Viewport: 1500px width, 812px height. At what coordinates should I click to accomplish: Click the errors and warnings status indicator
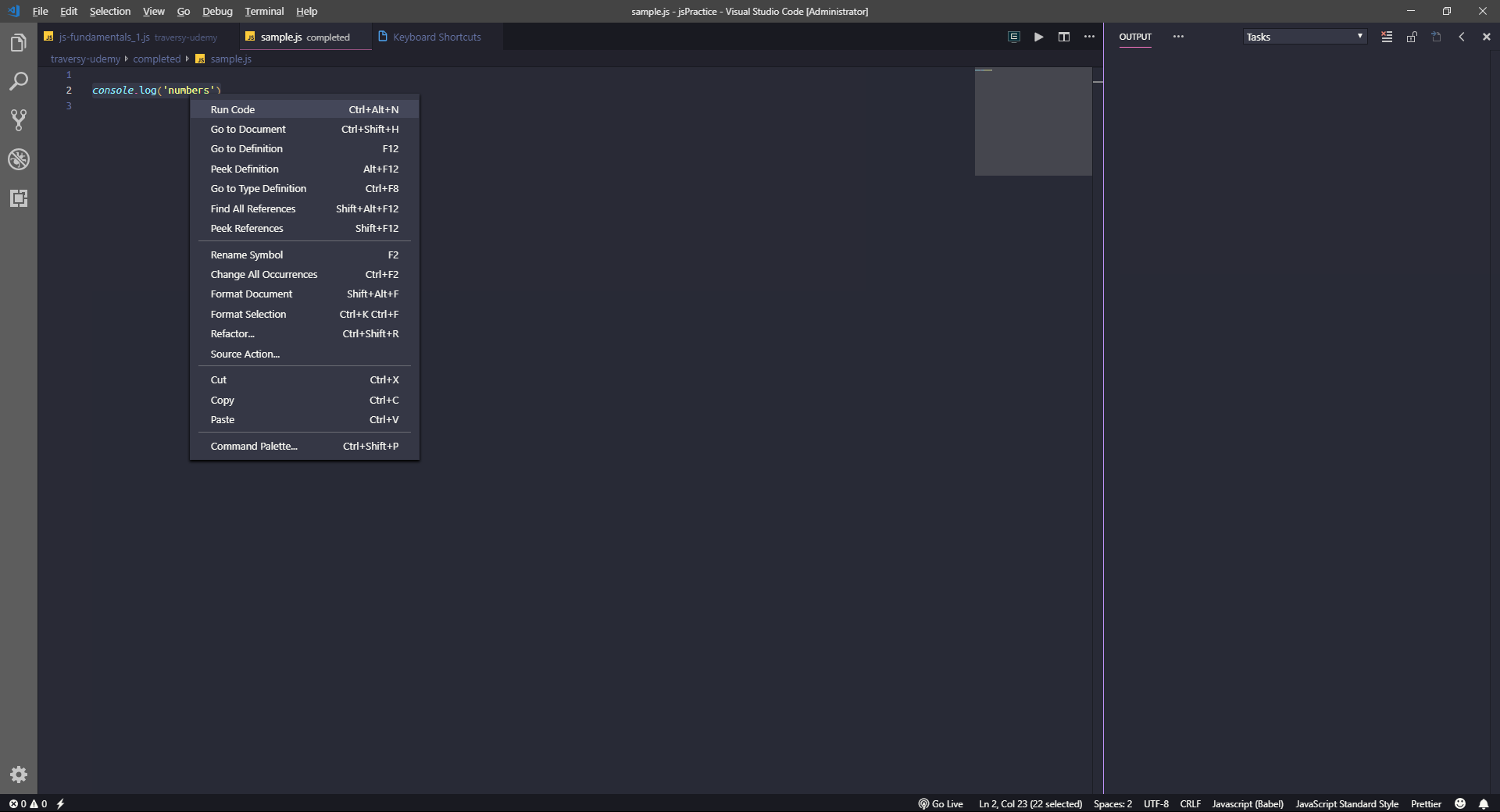[x=28, y=803]
